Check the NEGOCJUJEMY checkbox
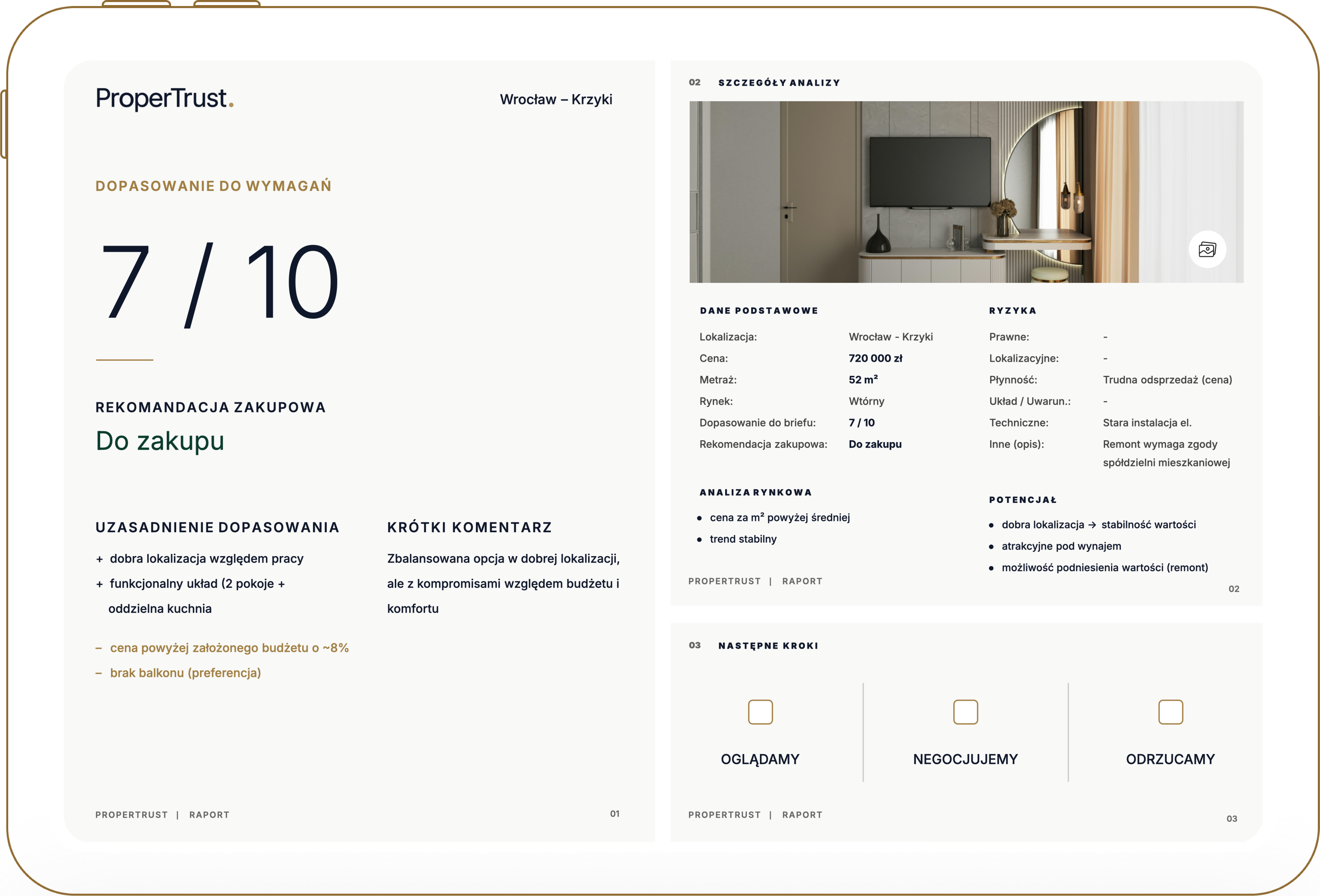 tap(965, 712)
